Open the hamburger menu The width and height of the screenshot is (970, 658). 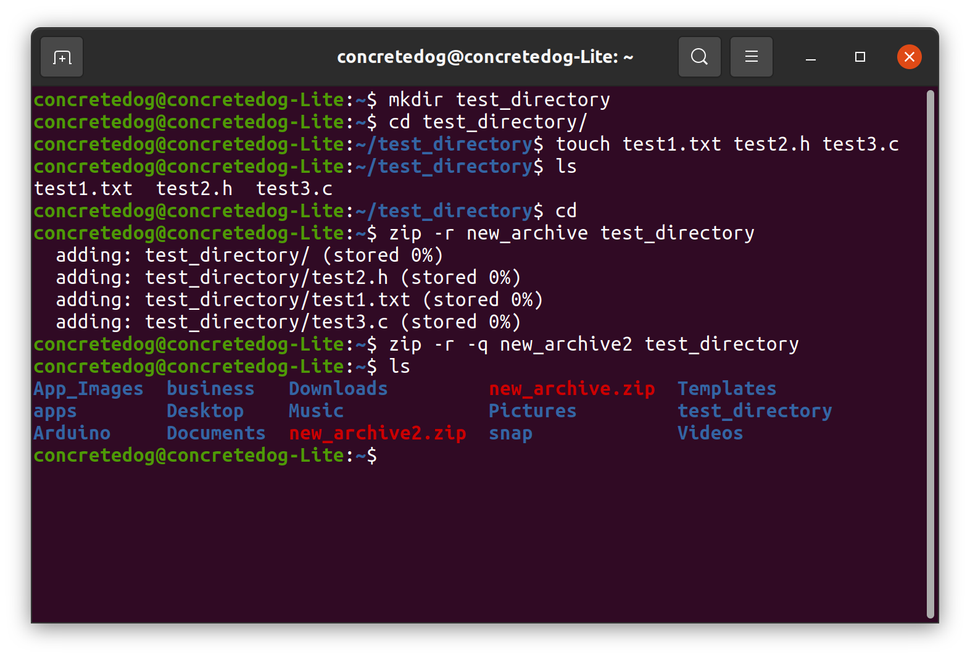[751, 57]
